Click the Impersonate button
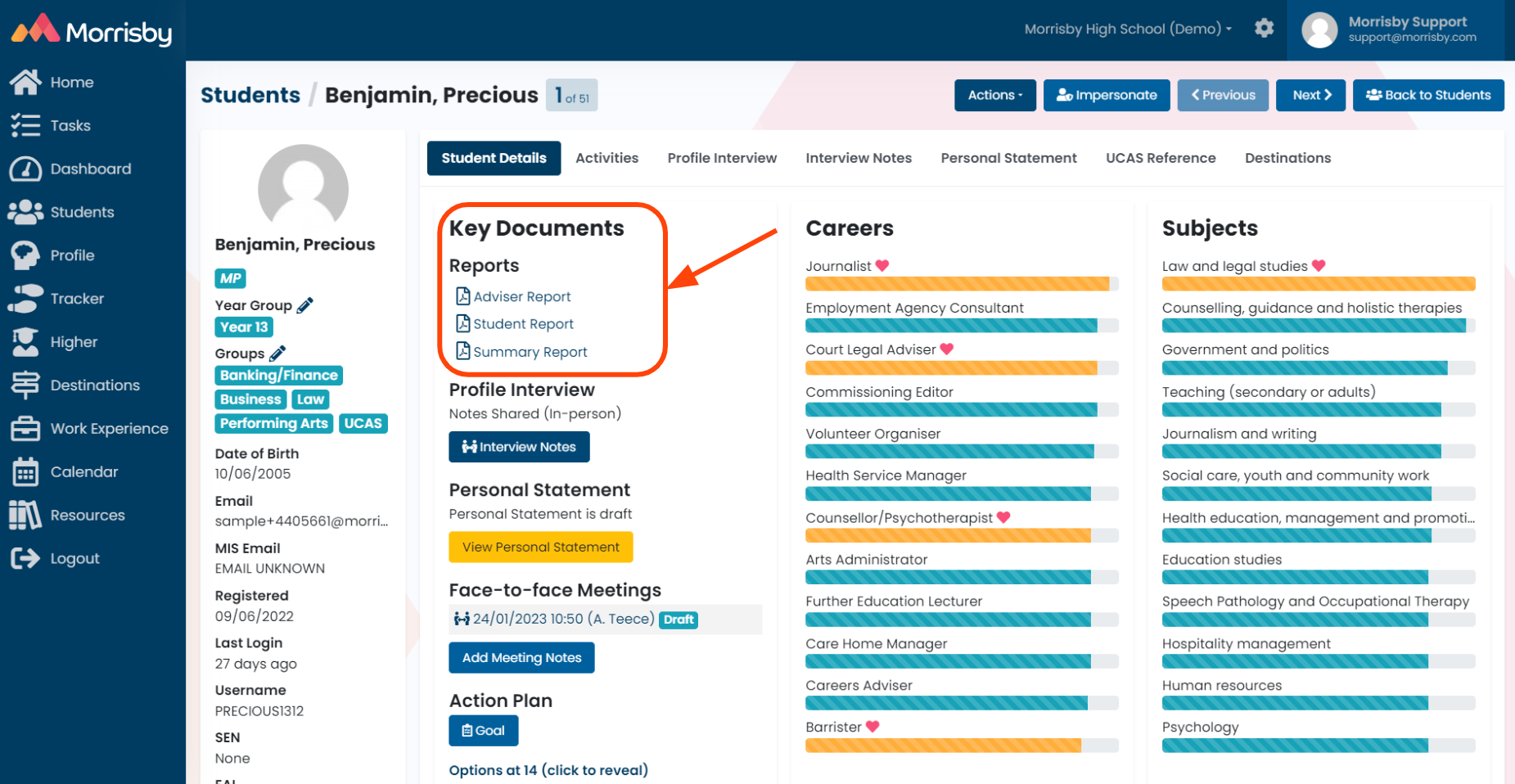This screenshot has height=784, width=1515. (1107, 95)
